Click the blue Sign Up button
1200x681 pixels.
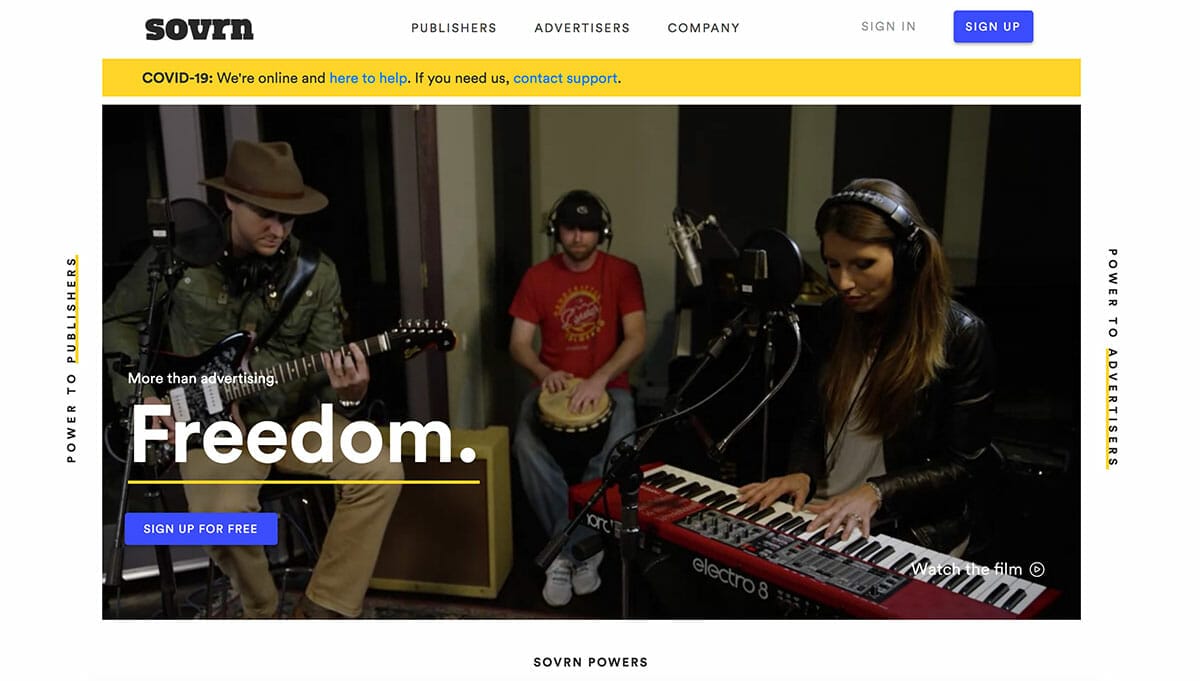pyautogui.click(x=993, y=27)
